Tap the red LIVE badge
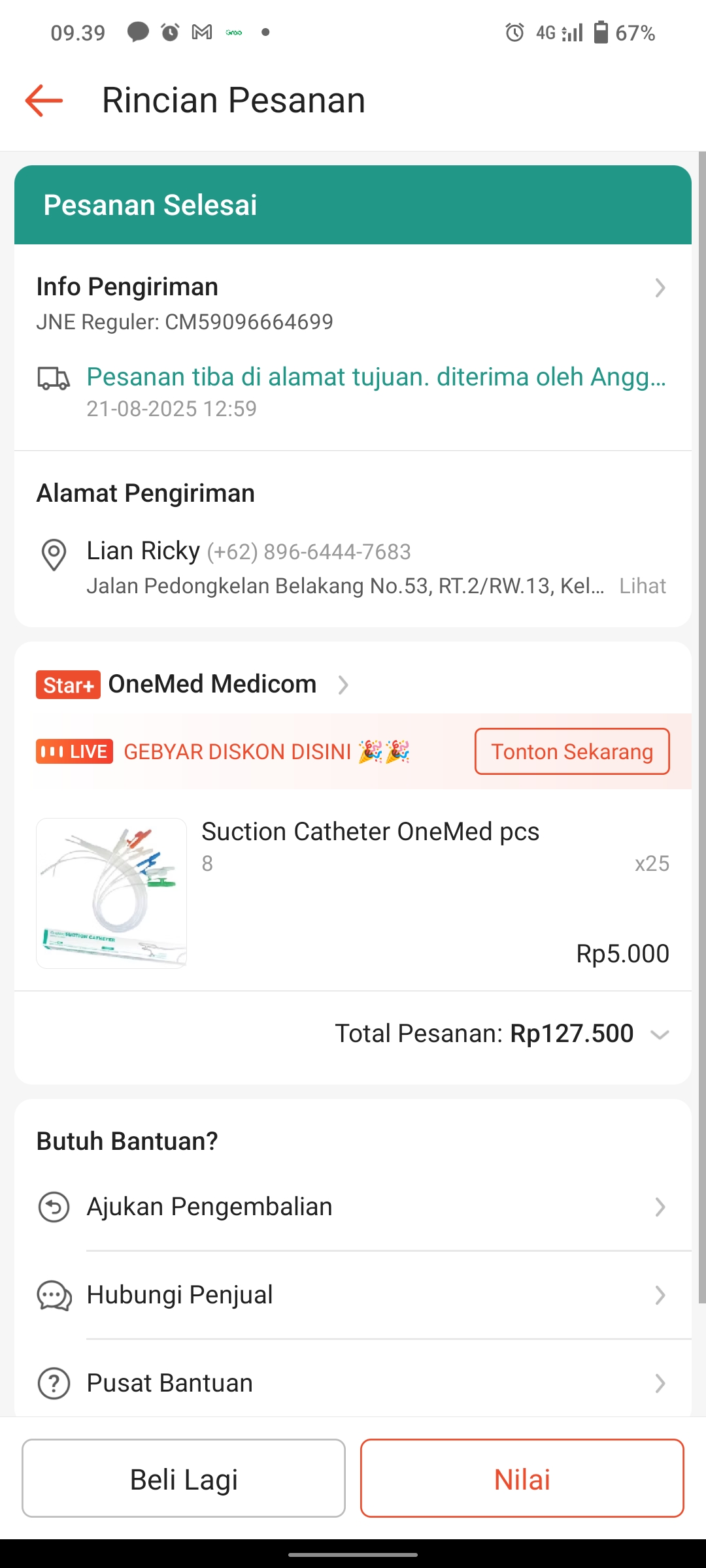The height and width of the screenshot is (1568, 706). (75, 751)
